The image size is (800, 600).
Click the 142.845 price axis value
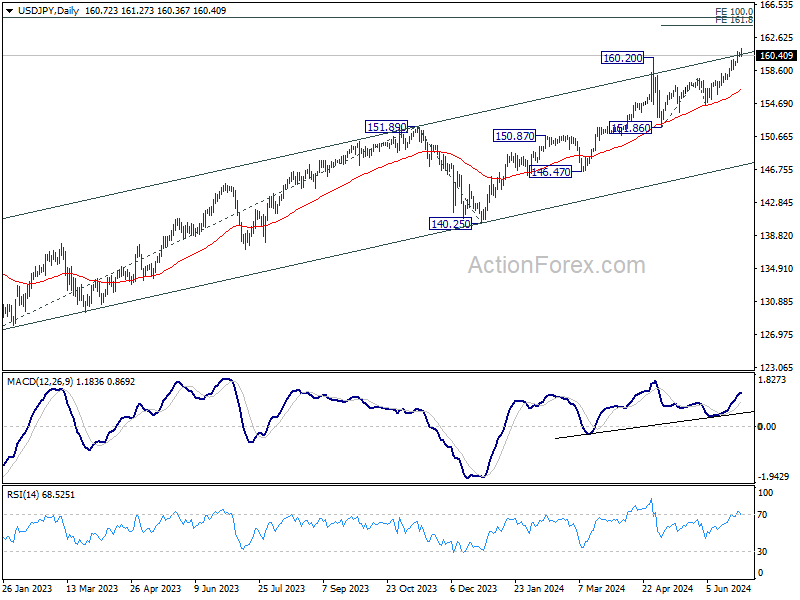click(x=776, y=203)
